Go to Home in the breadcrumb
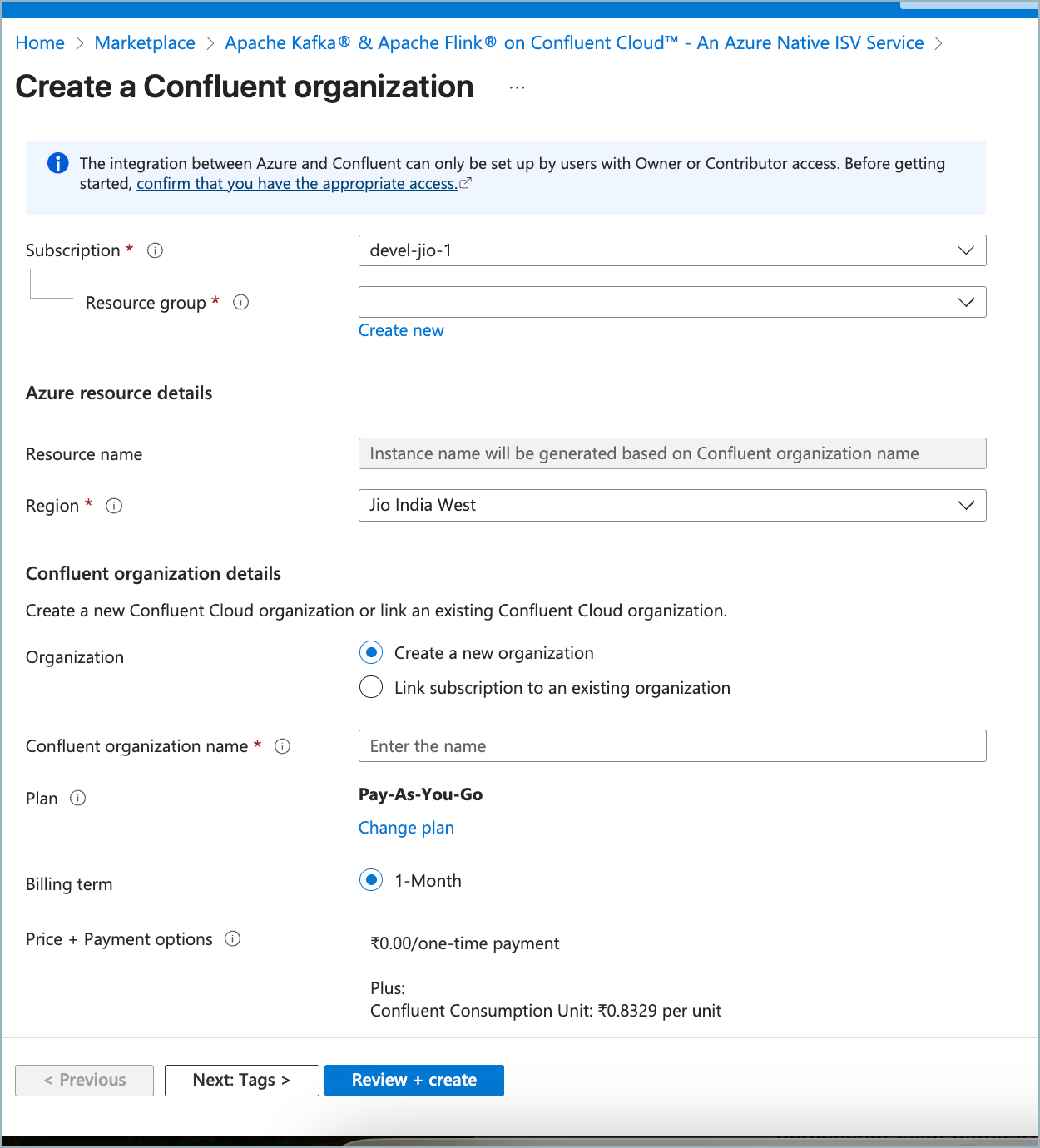The height and width of the screenshot is (1148, 1040). [x=40, y=43]
